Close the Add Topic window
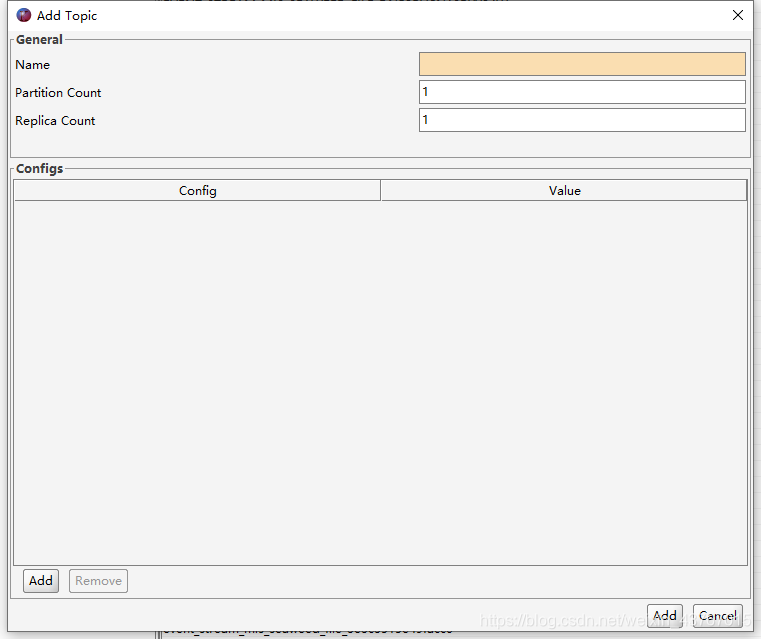Screen dimensions: 761x639 tap(738, 15)
